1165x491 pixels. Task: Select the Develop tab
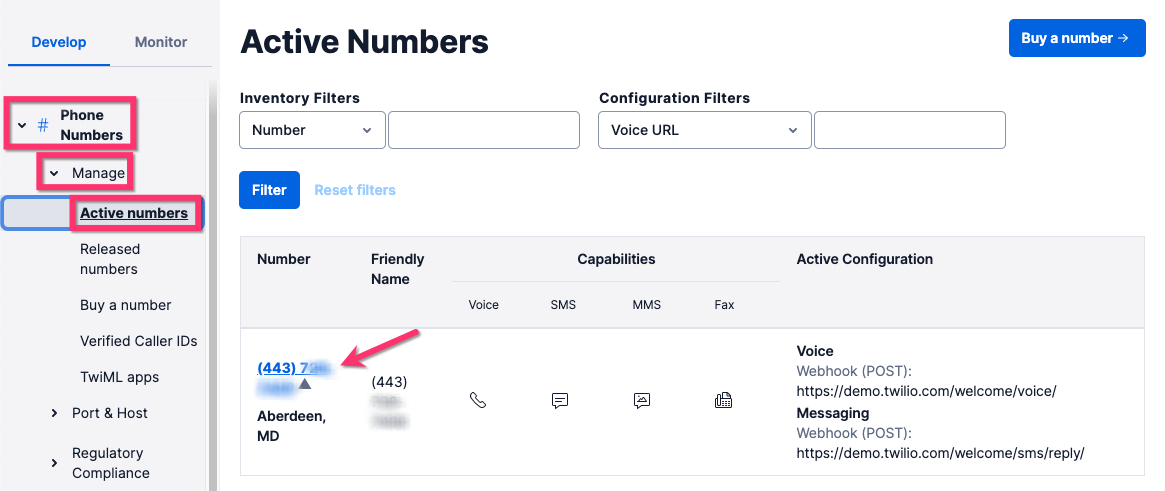point(59,42)
